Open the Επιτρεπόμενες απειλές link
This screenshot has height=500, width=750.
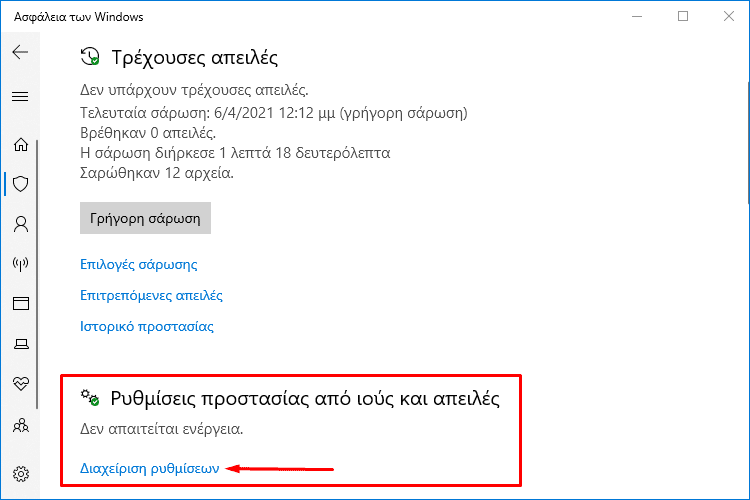click(x=151, y=295)
